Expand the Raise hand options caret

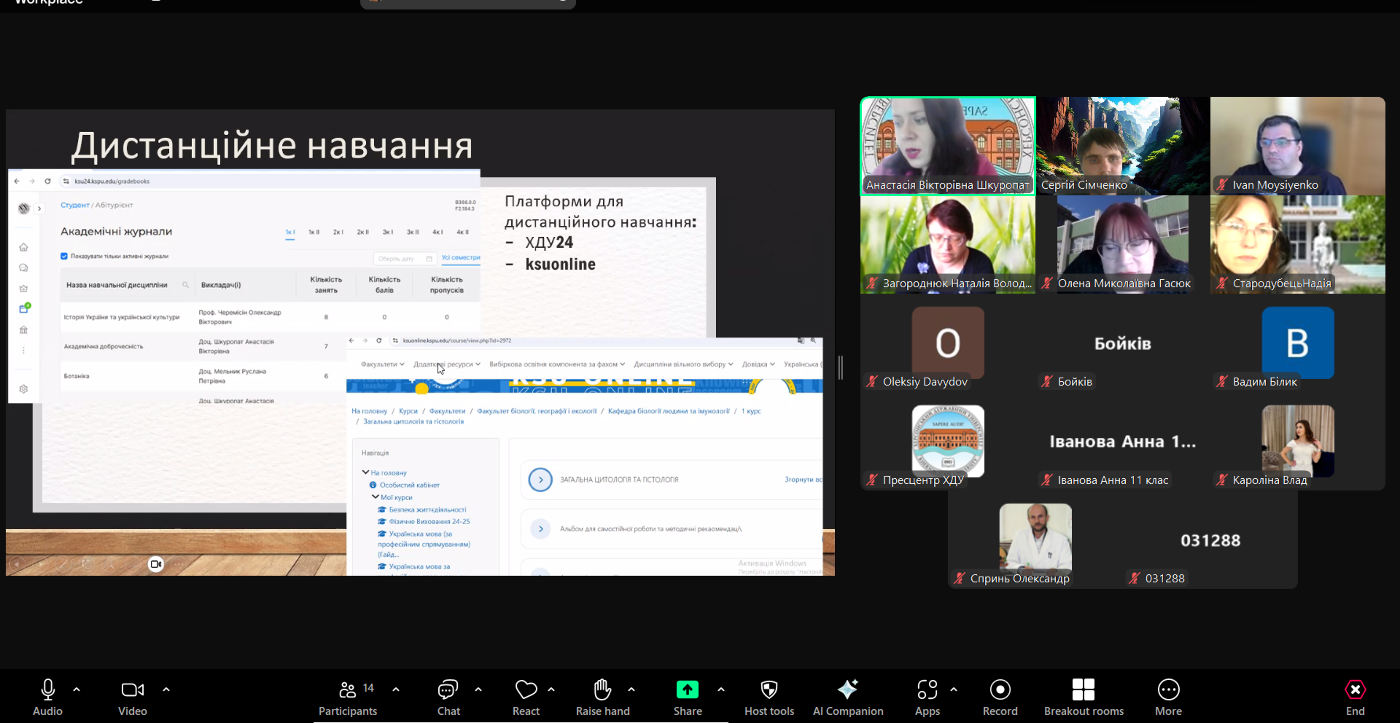[x=631, y=689]
